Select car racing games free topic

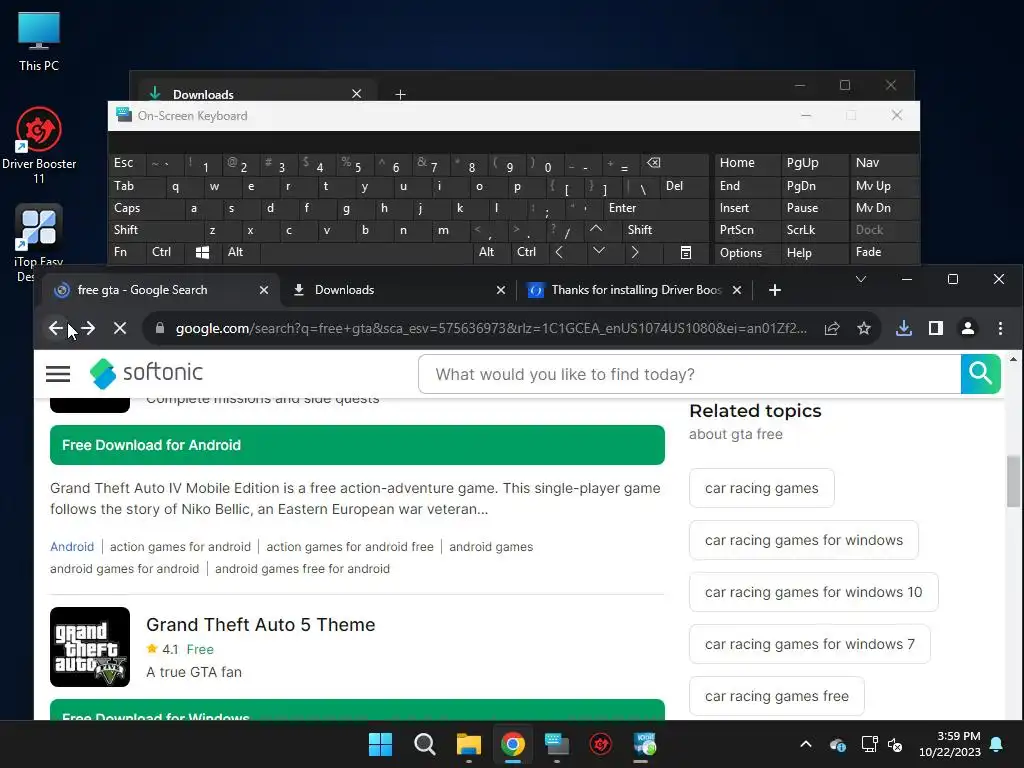pos(776,696)
